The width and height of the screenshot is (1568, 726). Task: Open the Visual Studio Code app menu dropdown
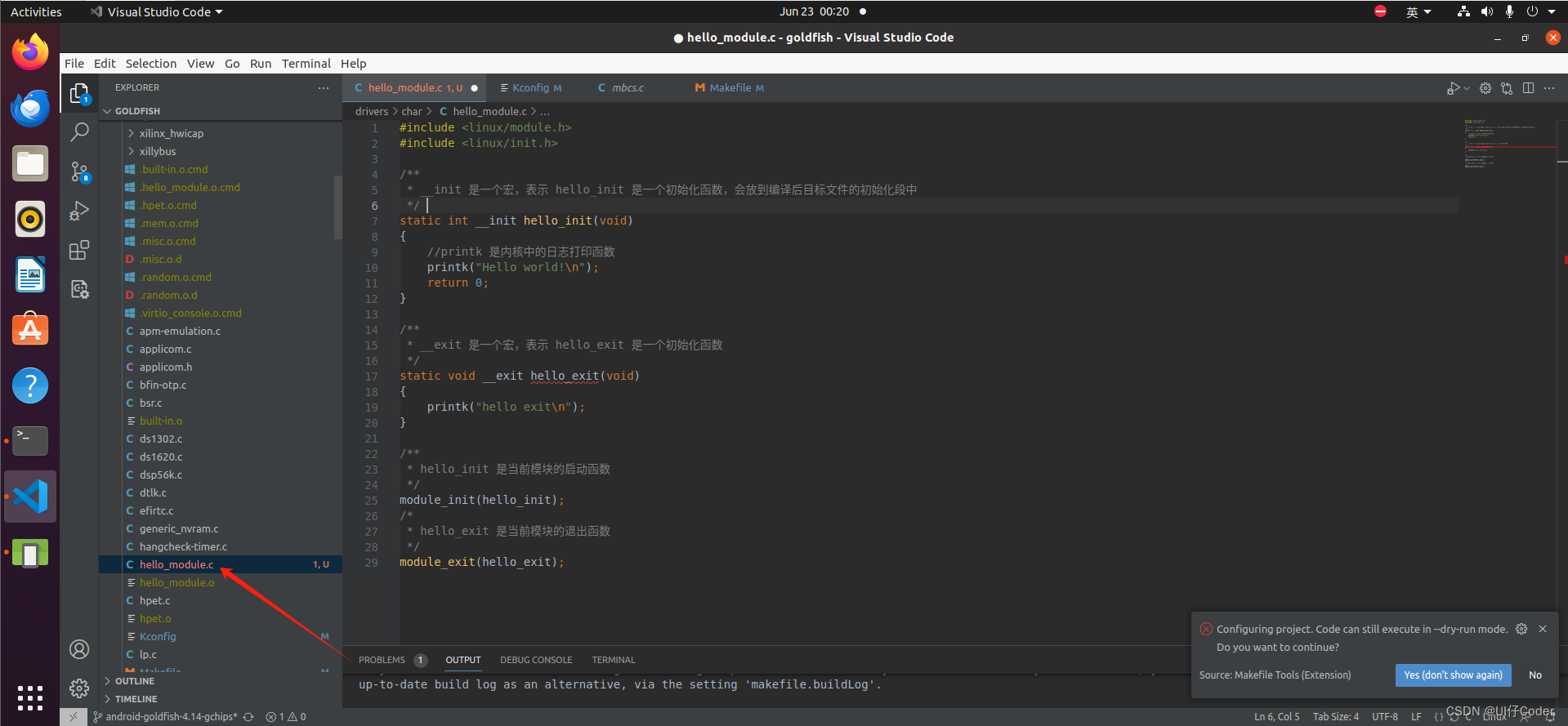(157, 11)
